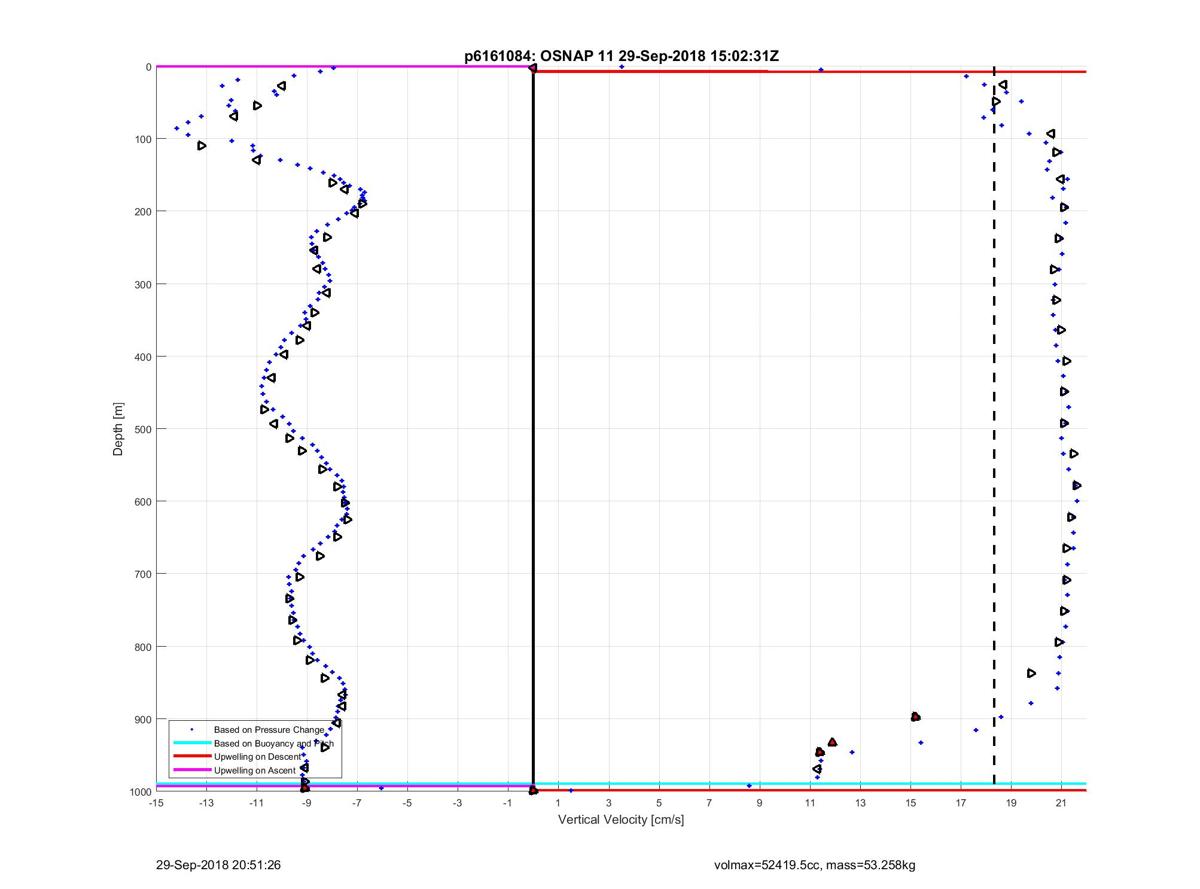This screenshot has height=889, width=1200.
Task: Click depth tick label "400" on y-axis
Action: point(141,357)
